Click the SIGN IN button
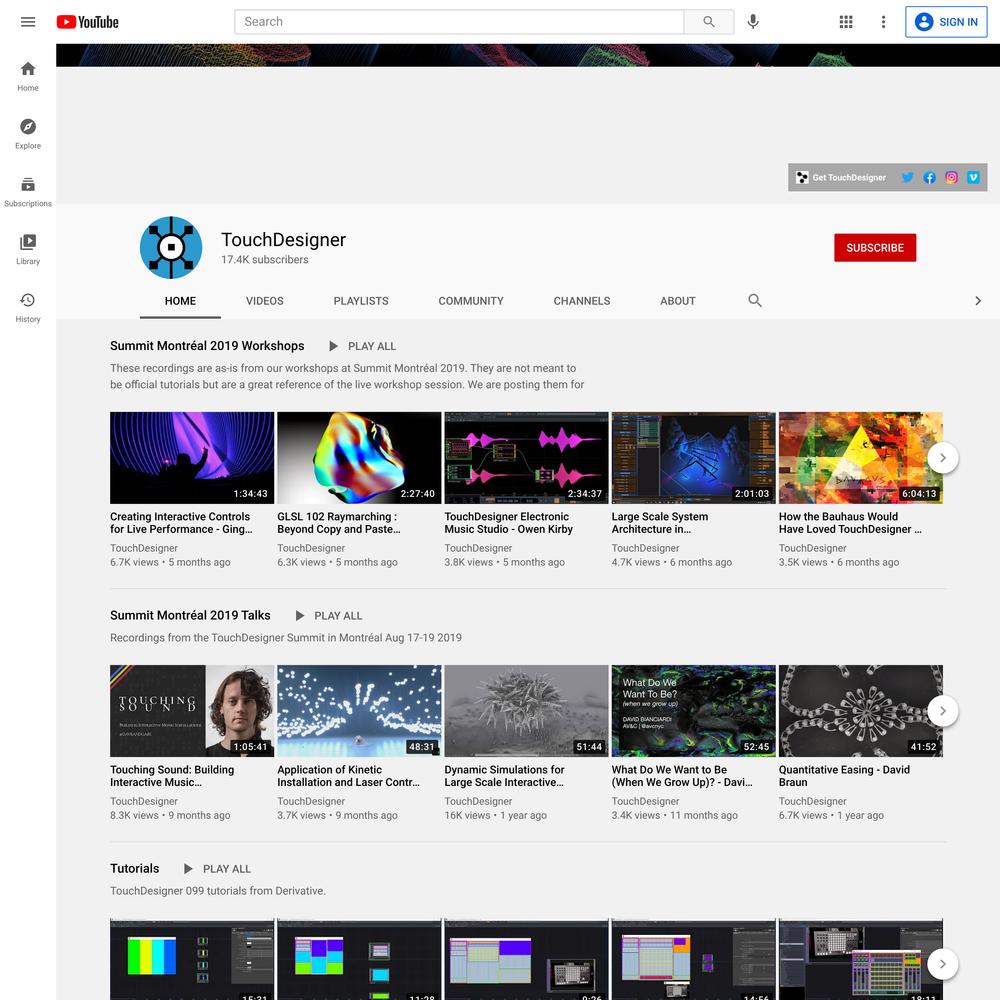The image size is (1000, 1000). [946, 22]
